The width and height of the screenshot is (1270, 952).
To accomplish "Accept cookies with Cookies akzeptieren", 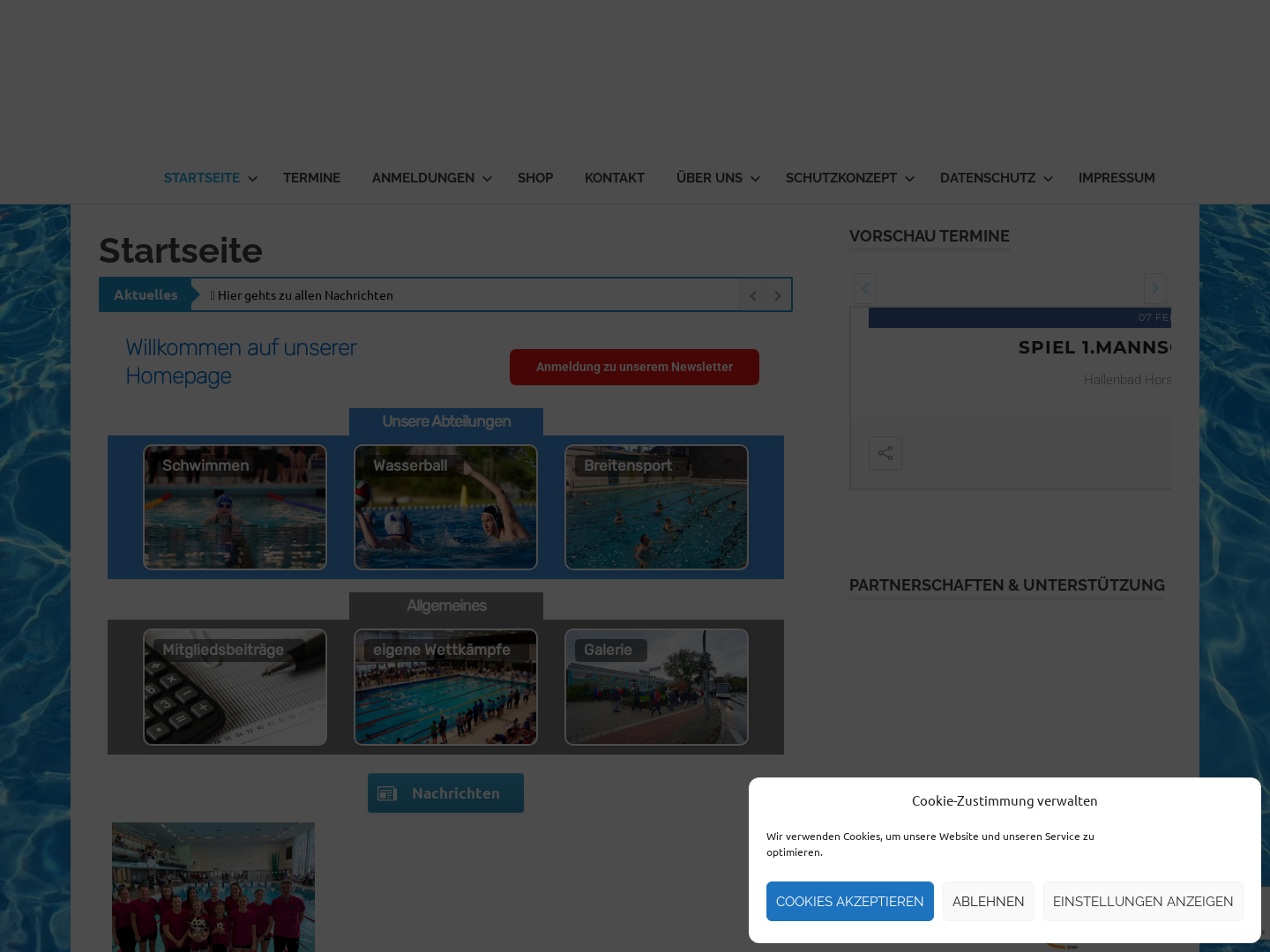I will click(x=850, y=902).
